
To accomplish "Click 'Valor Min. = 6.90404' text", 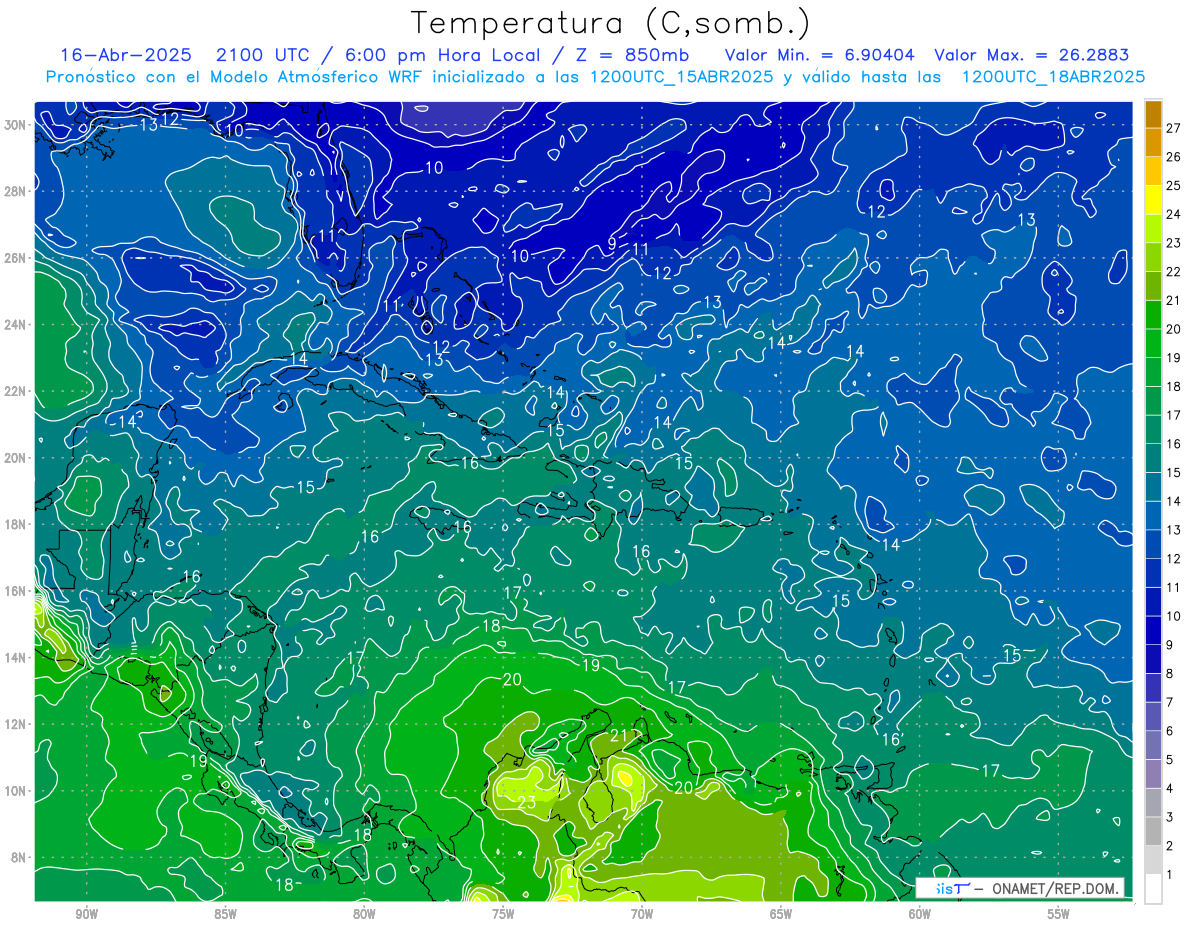I will (x=820, y=55).
